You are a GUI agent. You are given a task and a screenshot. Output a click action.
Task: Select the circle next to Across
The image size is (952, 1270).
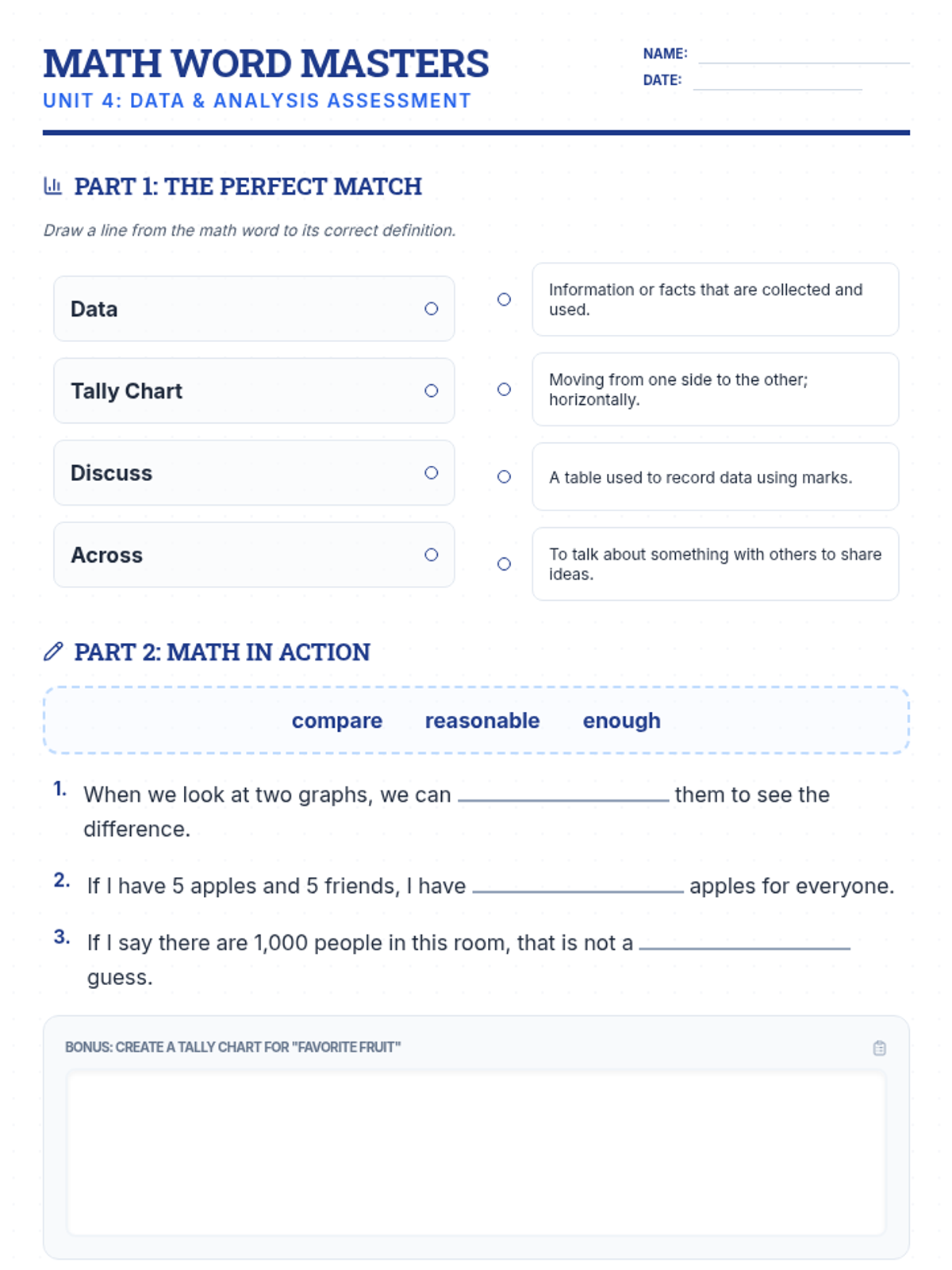click(431, 555)
